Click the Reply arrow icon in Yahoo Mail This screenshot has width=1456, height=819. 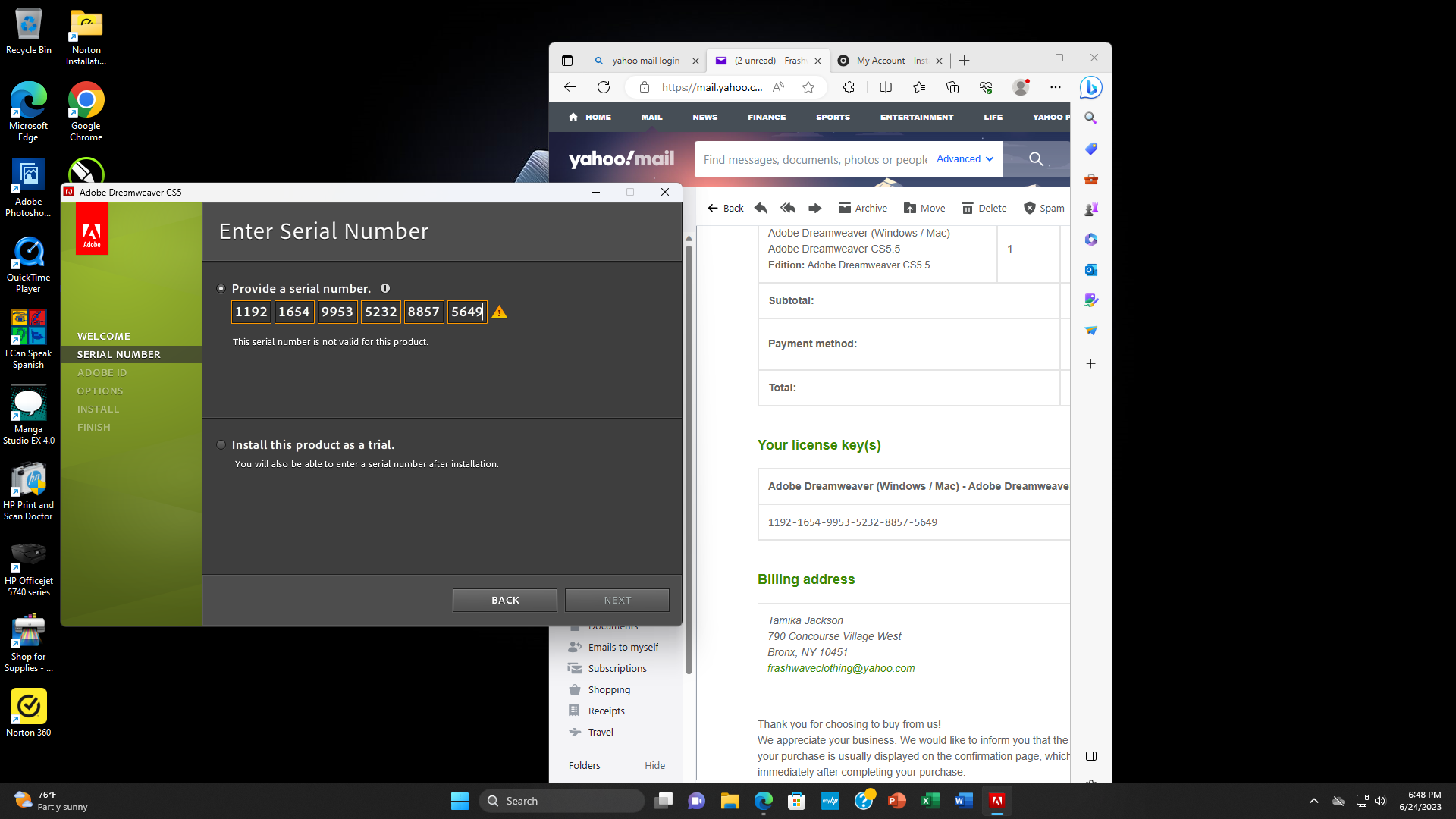(761, 208)
